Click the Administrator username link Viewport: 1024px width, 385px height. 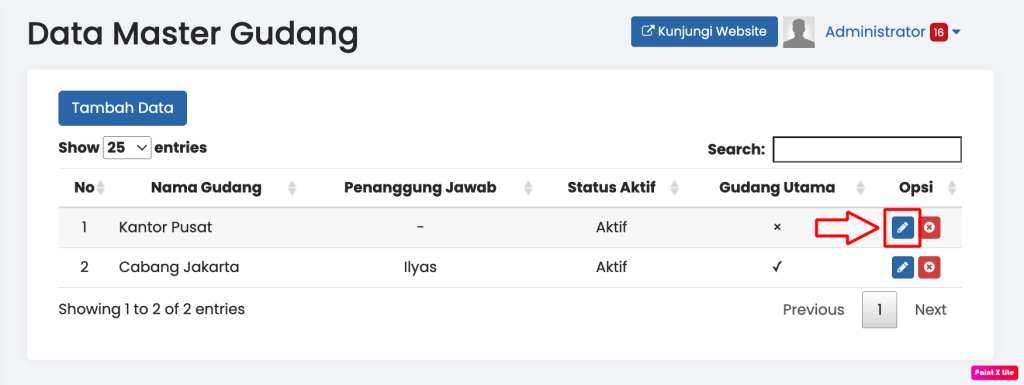point(875,32)
